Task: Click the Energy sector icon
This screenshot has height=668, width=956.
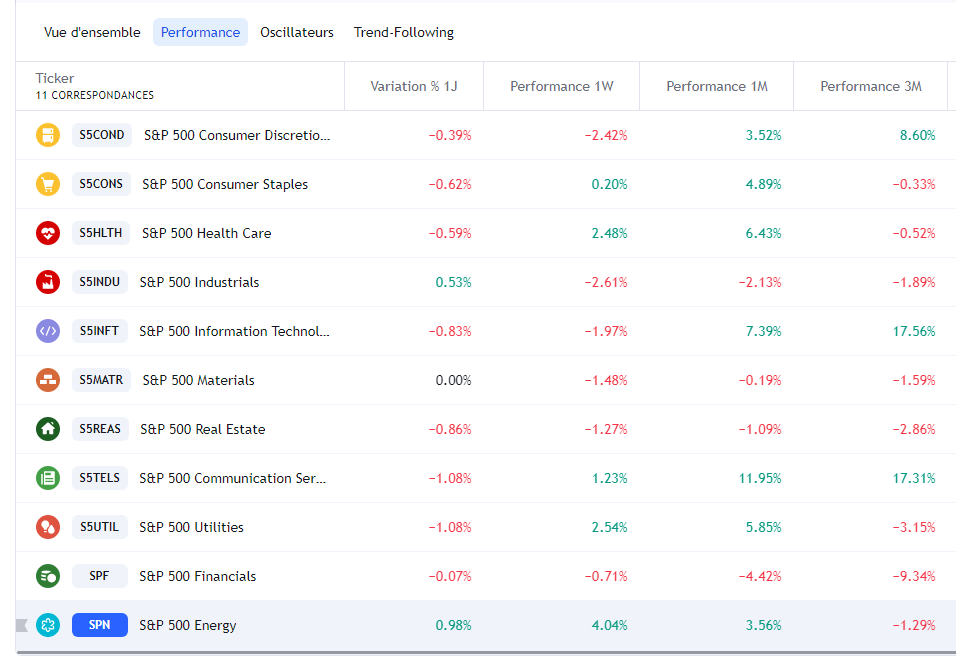Action: pos(48,625)
